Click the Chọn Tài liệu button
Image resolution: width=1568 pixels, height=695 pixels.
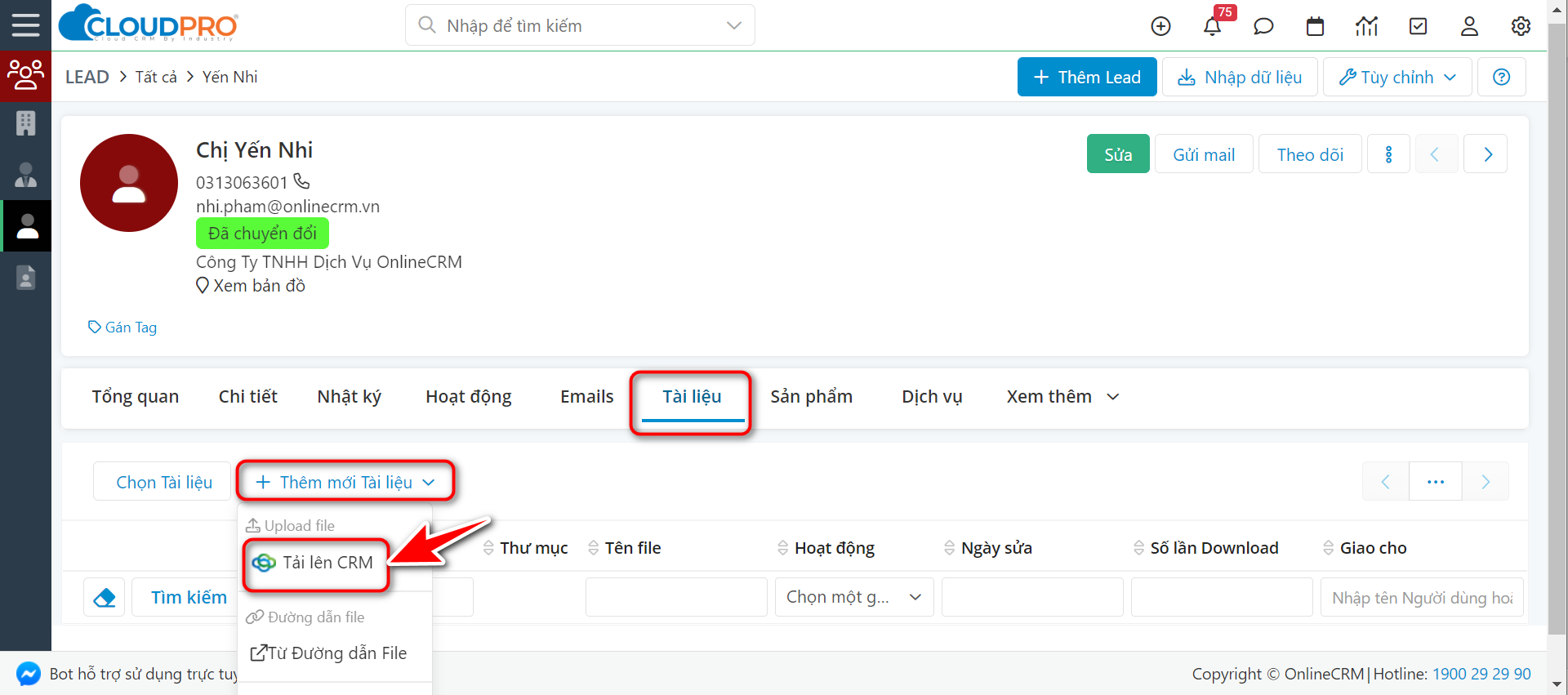coord(163,482)
